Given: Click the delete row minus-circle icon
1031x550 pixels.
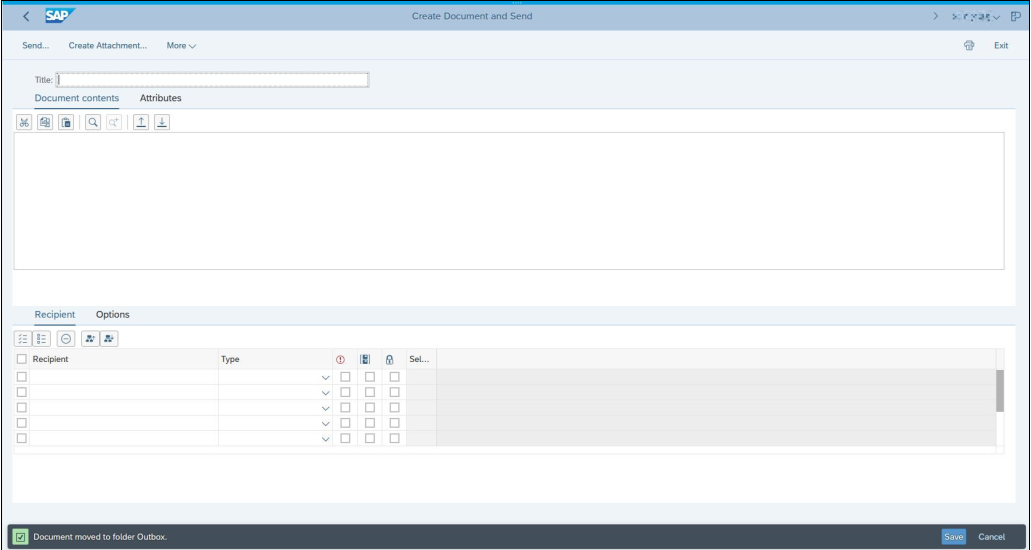Looking at the screenshot, I should 66,338.
